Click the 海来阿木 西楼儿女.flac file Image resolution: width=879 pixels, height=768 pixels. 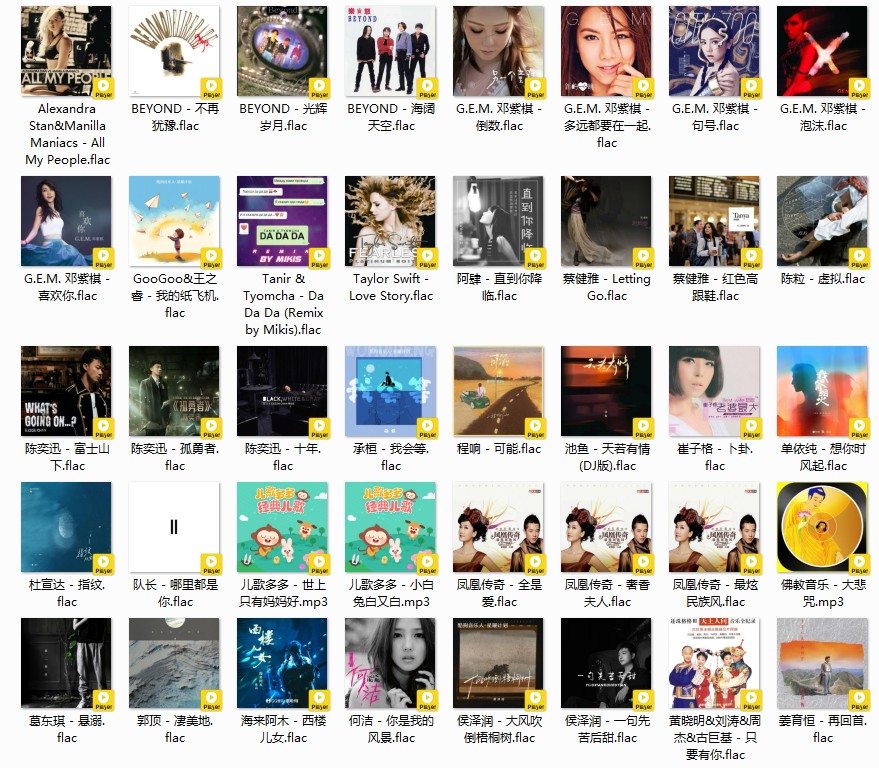[x=282, y=663]
